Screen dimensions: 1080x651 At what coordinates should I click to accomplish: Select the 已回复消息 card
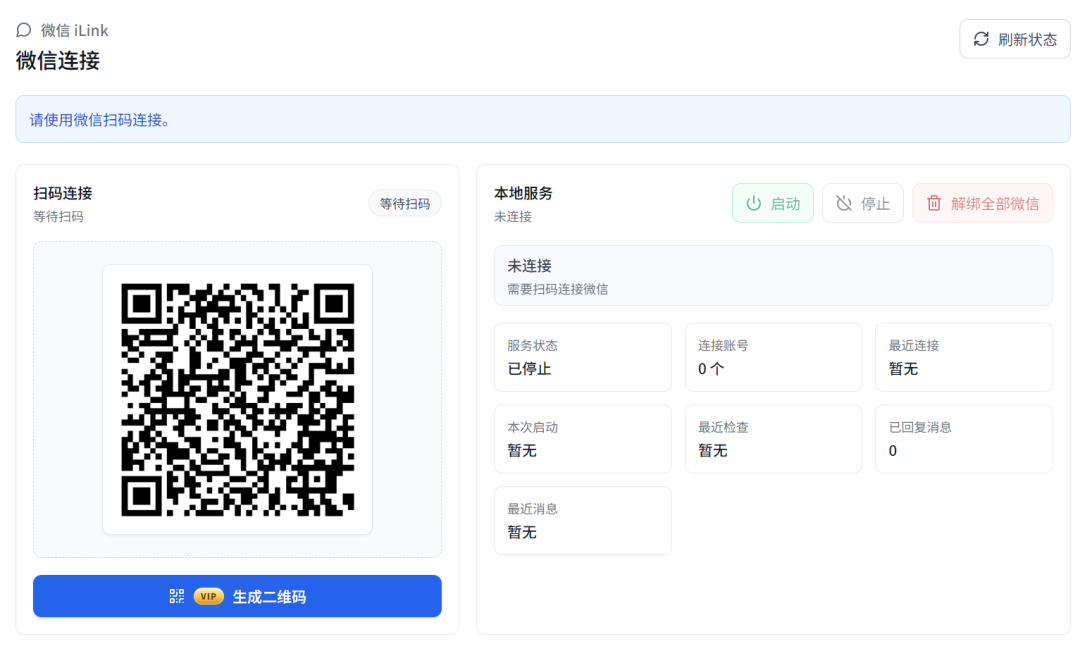coord(964,439)
